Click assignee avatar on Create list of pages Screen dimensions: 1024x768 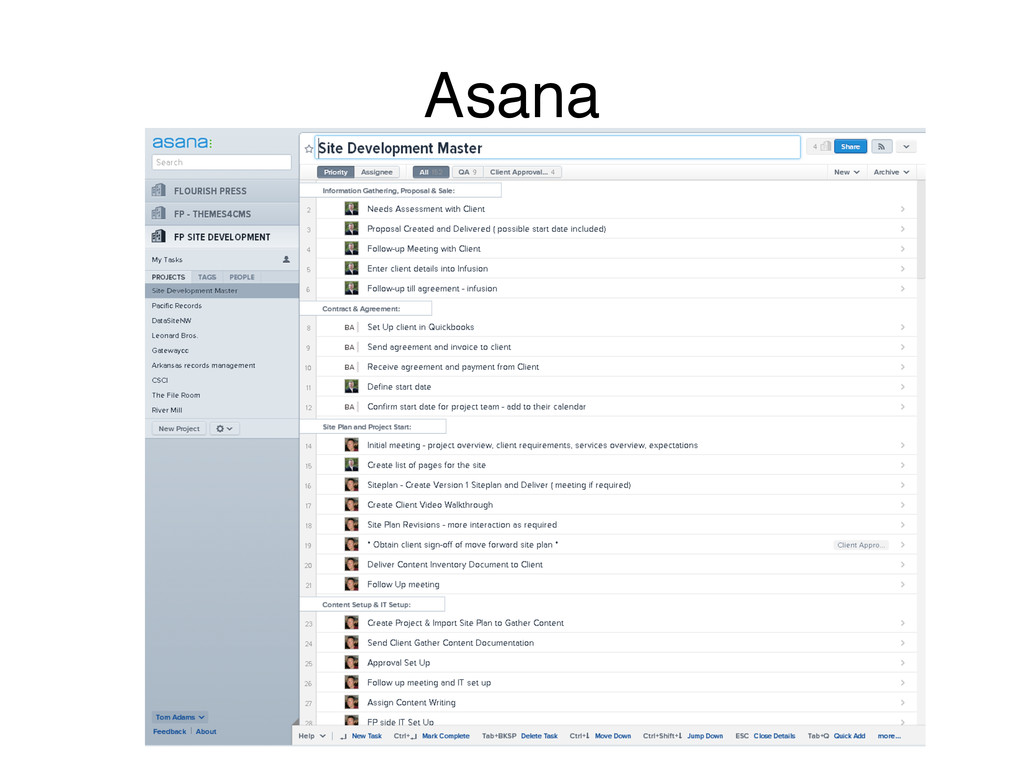[x=351, y=465]
